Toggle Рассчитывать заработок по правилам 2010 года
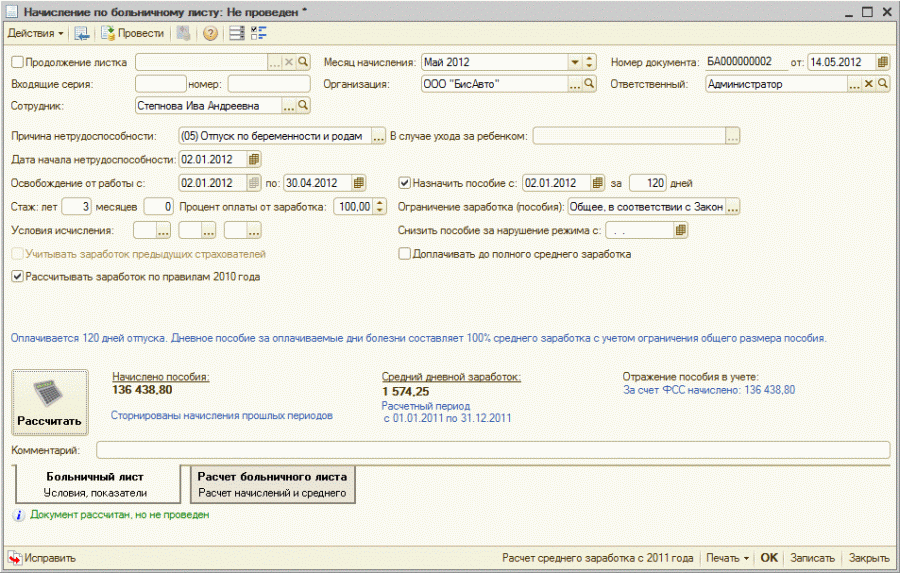 click(x=17, y=276)
